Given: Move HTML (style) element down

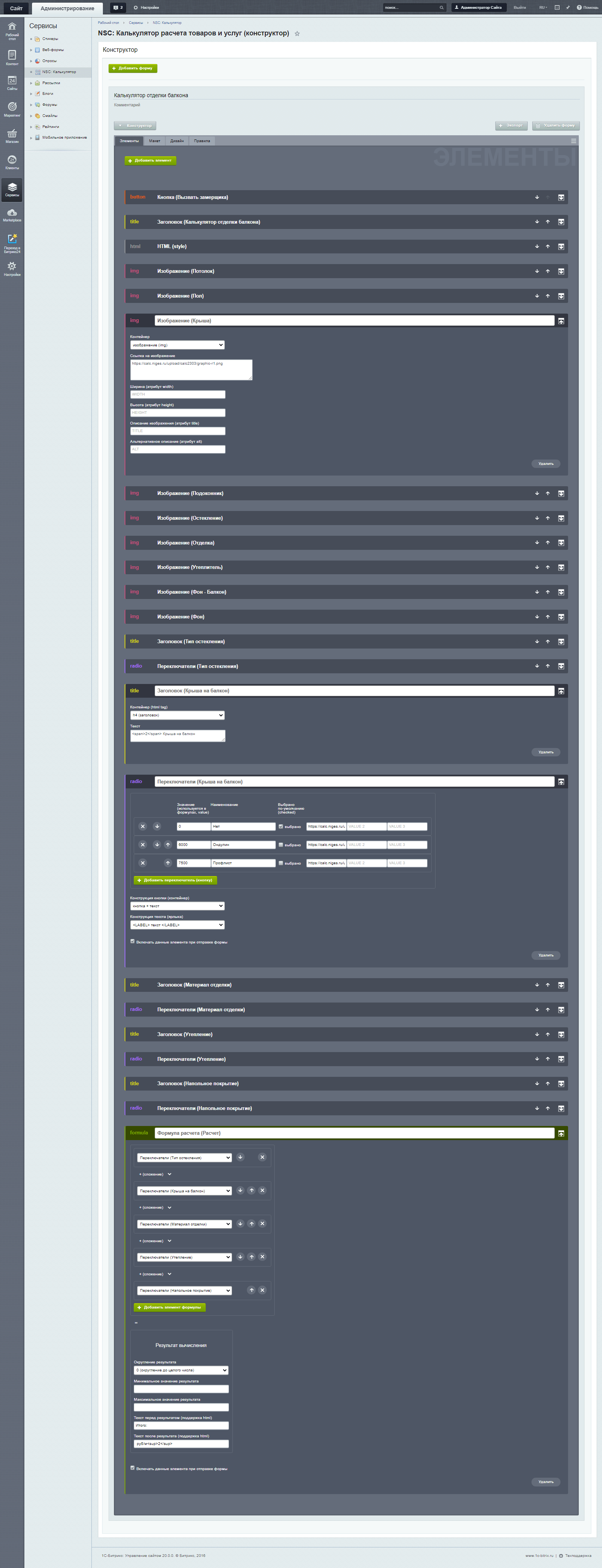Looking at the screenshot, I should pos(537,247).
